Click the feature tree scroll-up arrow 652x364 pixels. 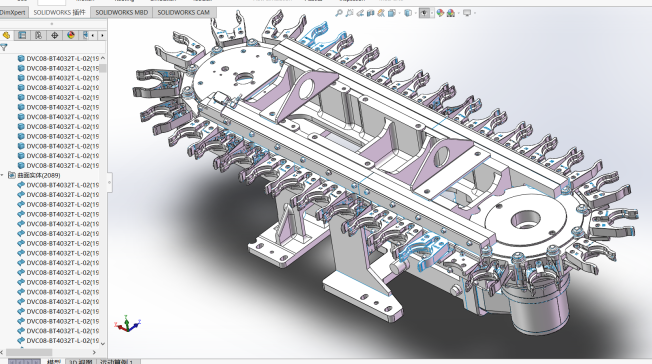pyautogui.click(x=103, y=58)
